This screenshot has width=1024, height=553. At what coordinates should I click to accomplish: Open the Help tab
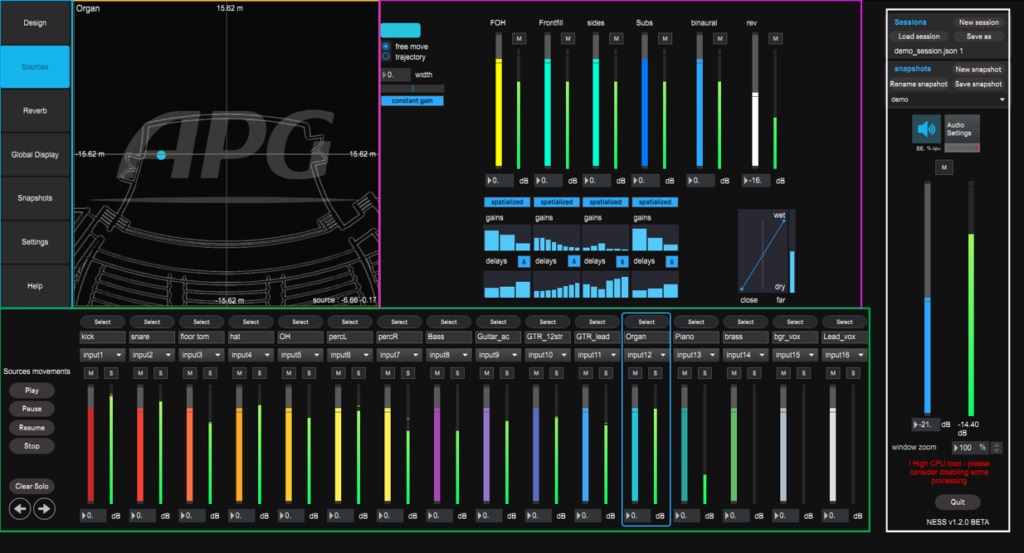click(x=35, y=285)
